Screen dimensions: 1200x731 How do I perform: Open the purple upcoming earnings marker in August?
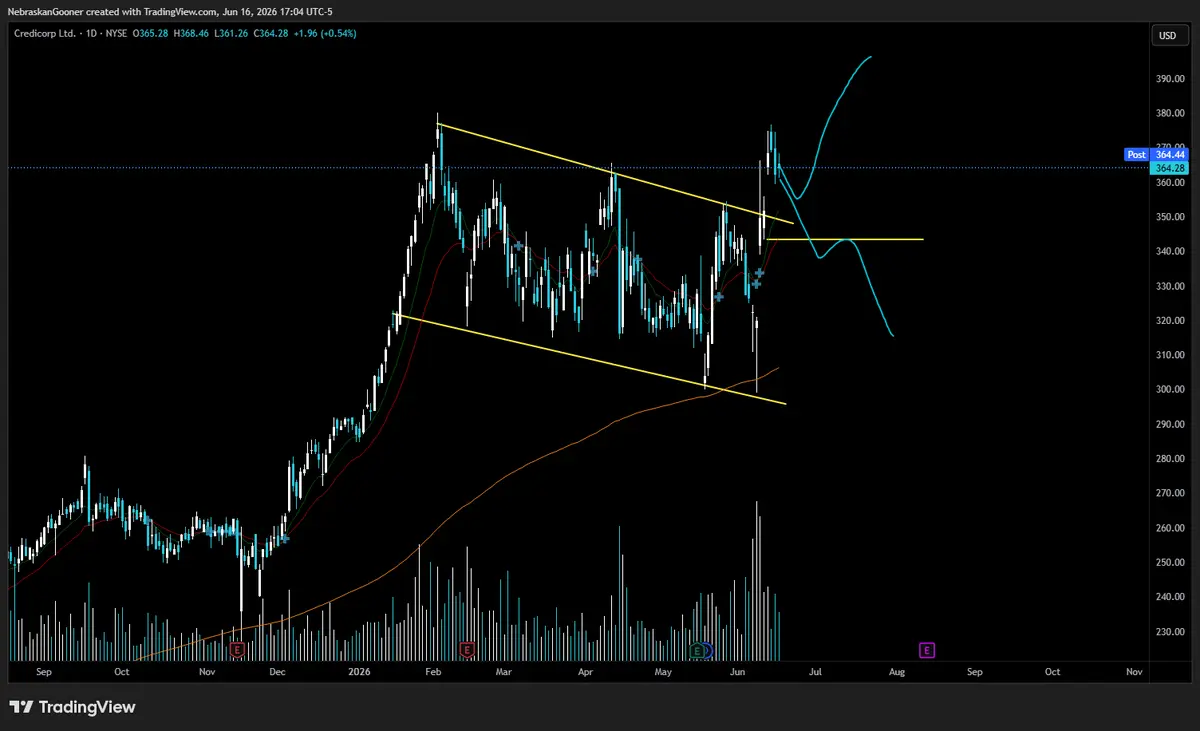(x=927, y=650)
